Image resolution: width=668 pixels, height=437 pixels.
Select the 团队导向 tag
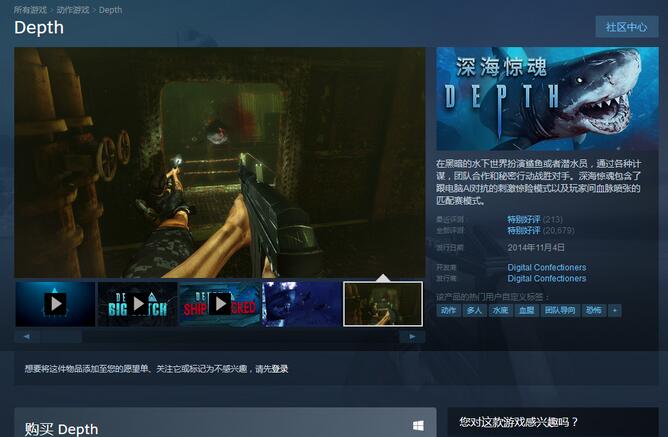[x=557, y=311]
